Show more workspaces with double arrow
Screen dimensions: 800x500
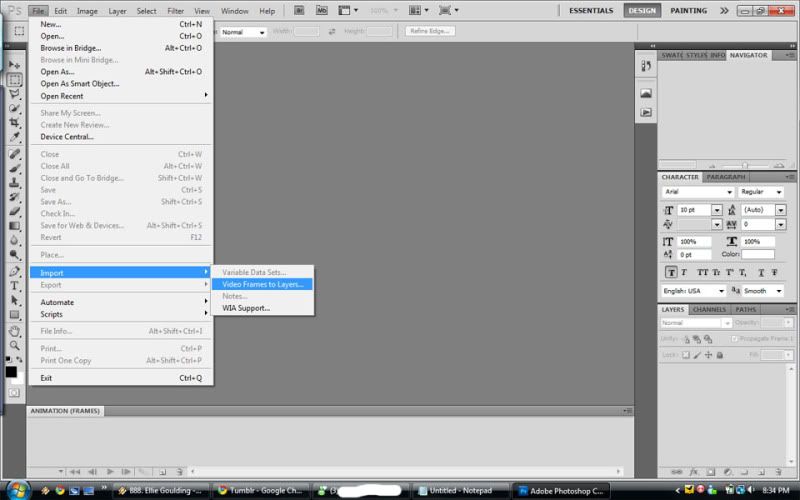(x=724, y=10)
